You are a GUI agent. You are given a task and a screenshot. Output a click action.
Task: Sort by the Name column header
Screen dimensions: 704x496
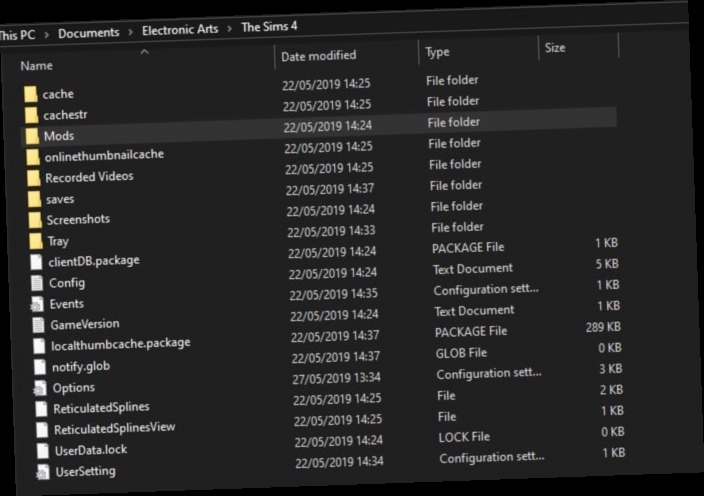click(x=36, y=66)
